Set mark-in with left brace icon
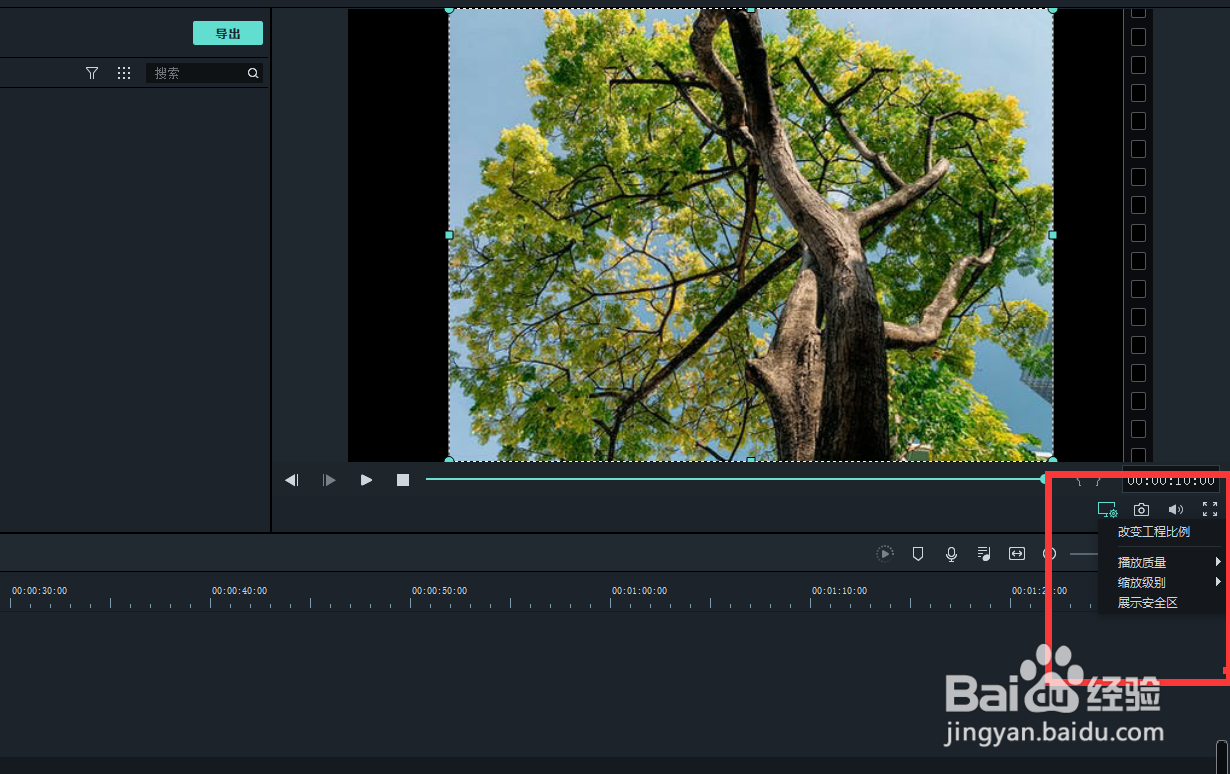The width and height of the screenshot is (1230, 774). pyautogui.click(x=1079, y=481)
